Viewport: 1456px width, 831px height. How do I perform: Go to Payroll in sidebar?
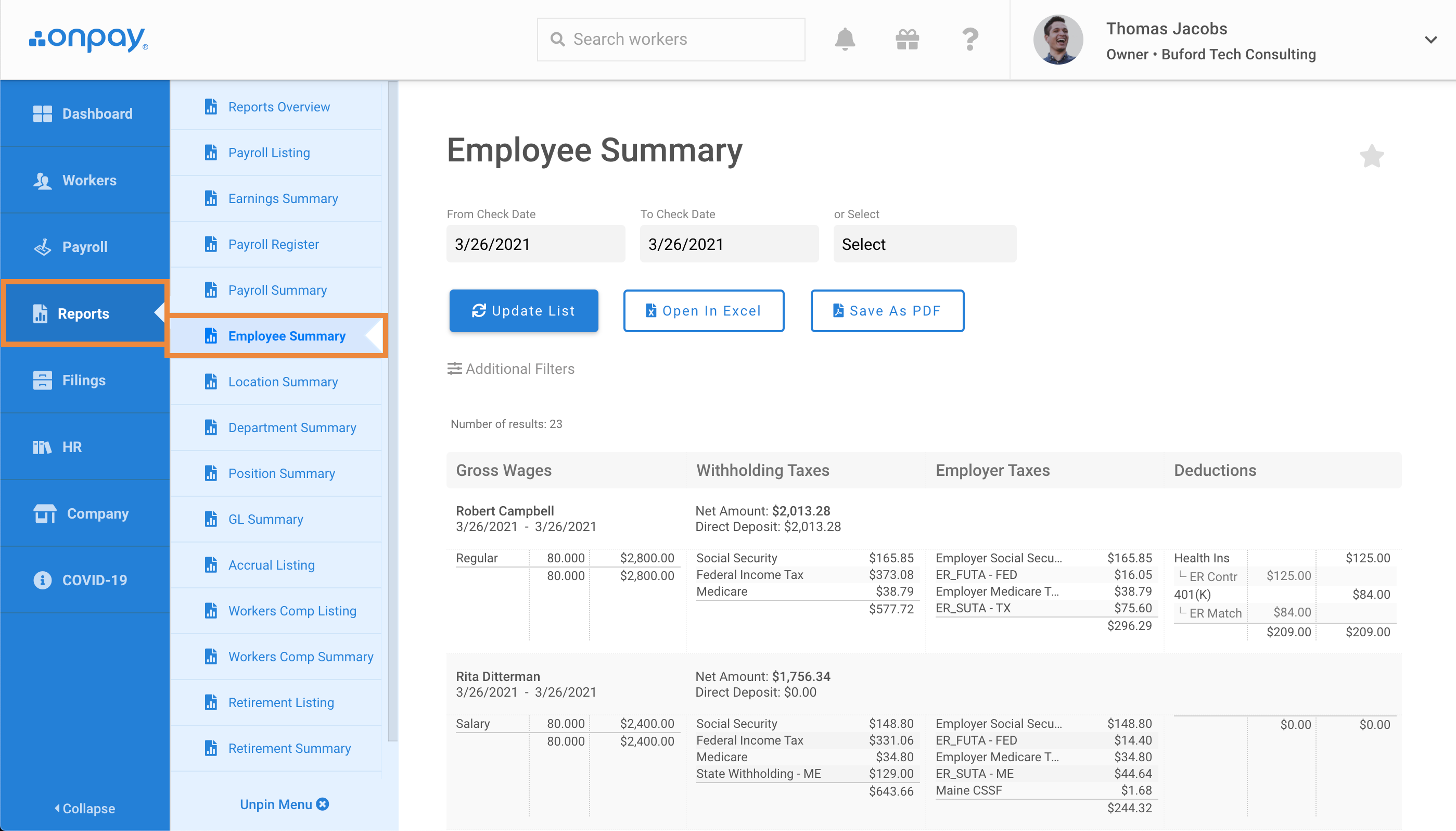(85, 247)
